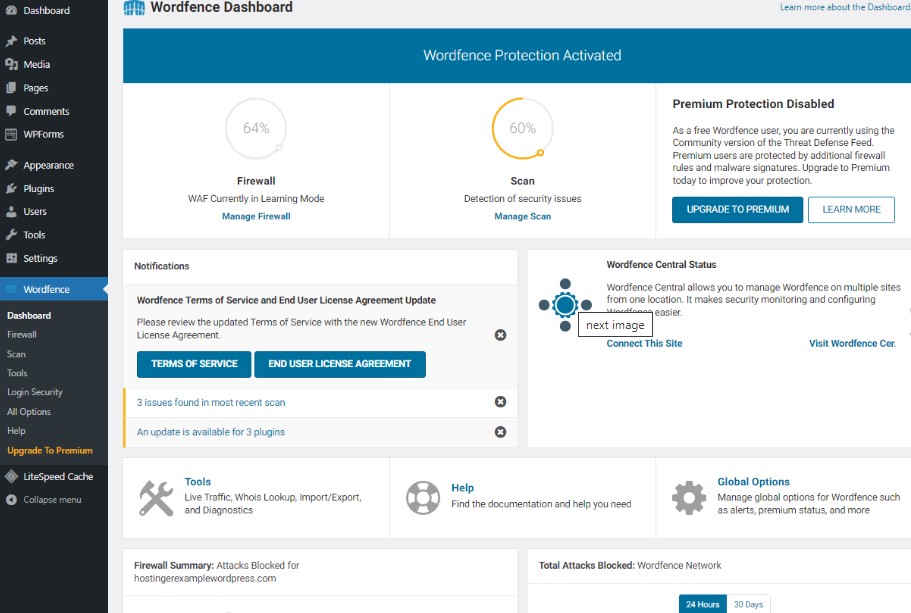Click the Scan 60% progress circle

(x=522, y=128)
